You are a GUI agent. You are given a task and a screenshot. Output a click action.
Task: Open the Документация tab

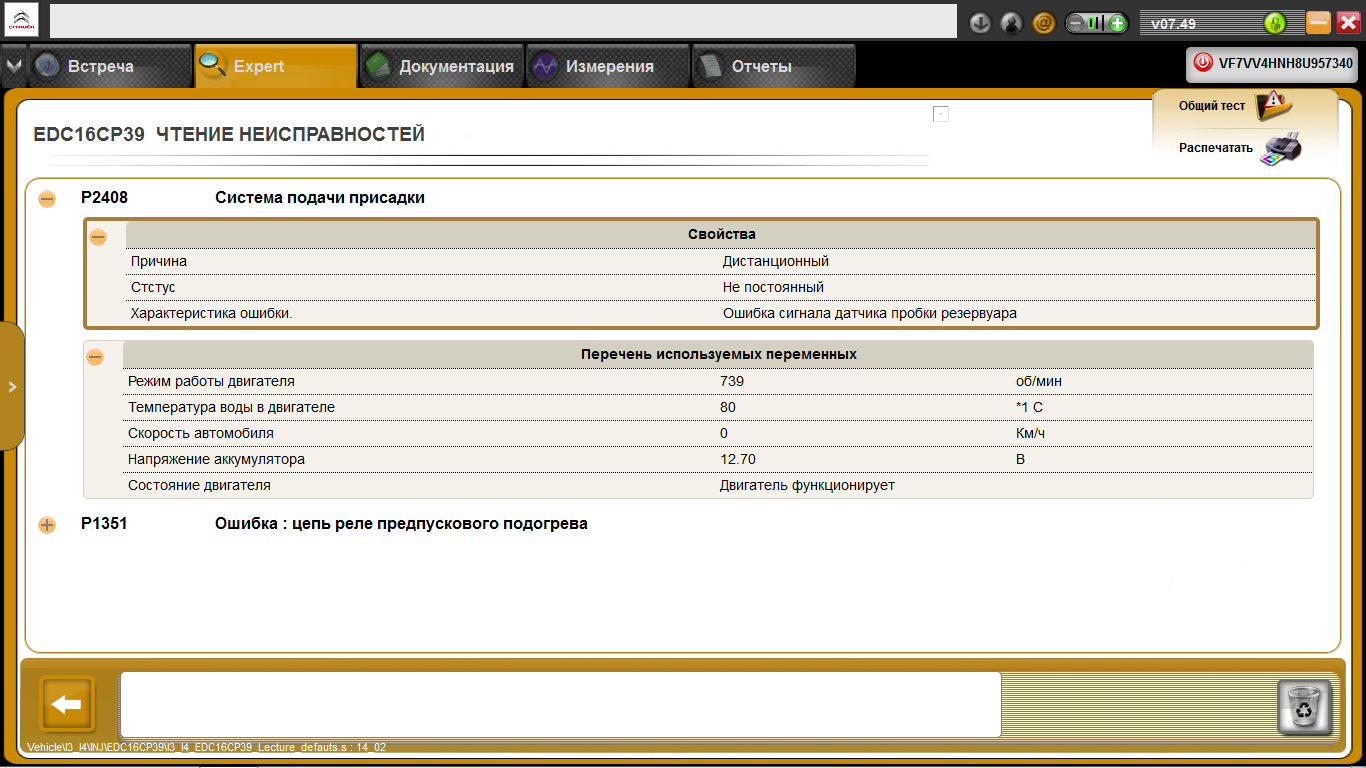pos(442,67)
